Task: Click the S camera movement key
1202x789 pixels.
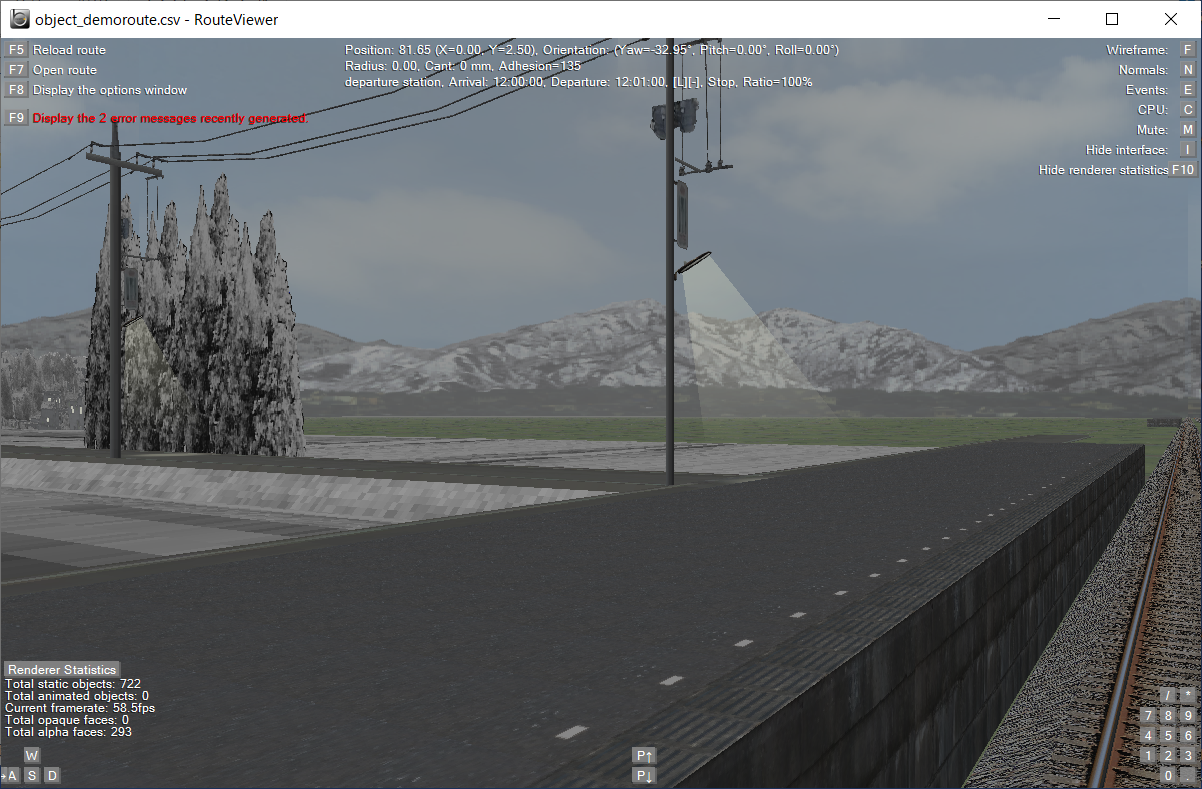Action: [x=32, y=775]
